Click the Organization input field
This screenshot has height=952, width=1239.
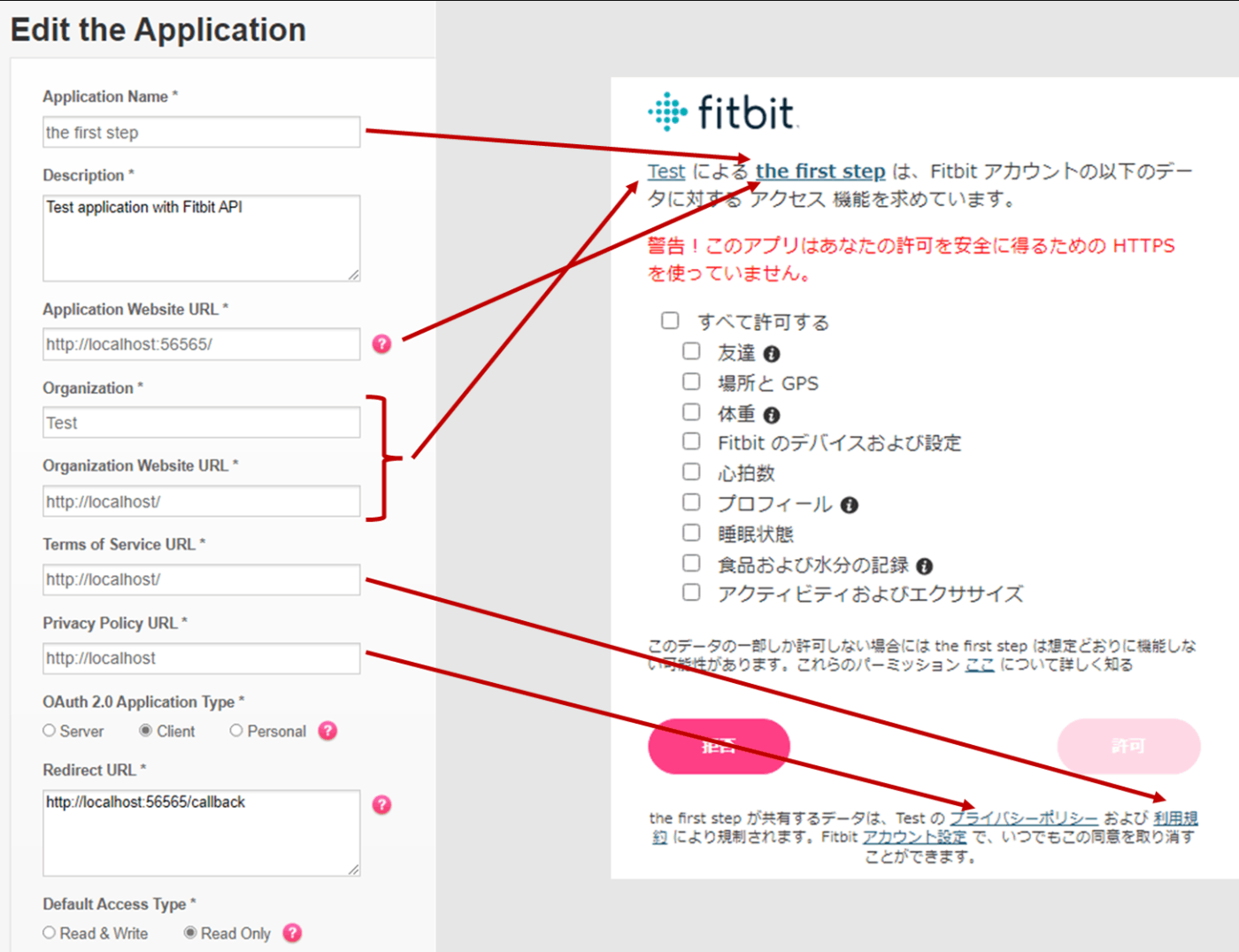click(202, 423)
